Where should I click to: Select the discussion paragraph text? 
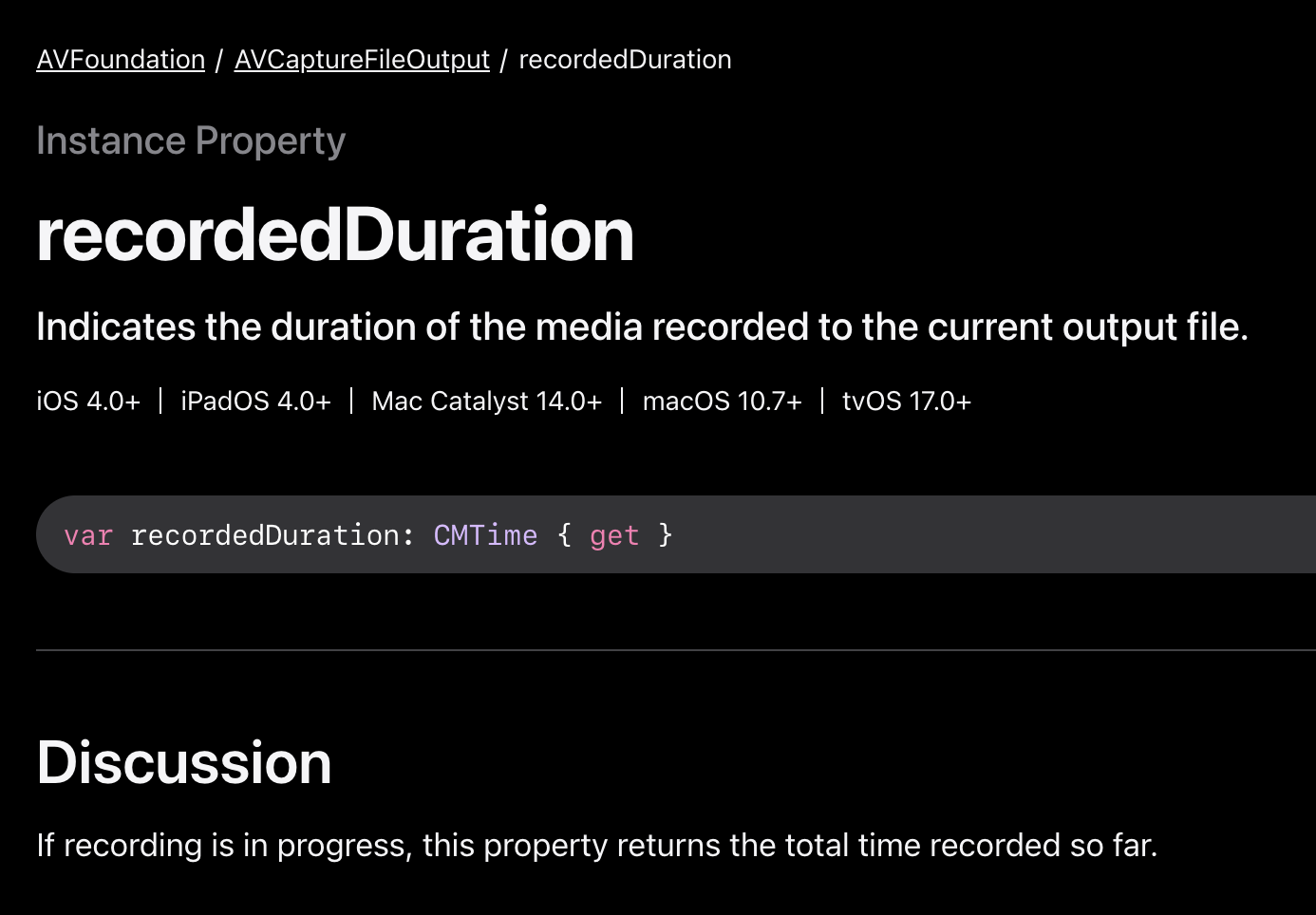coord(596,845)
